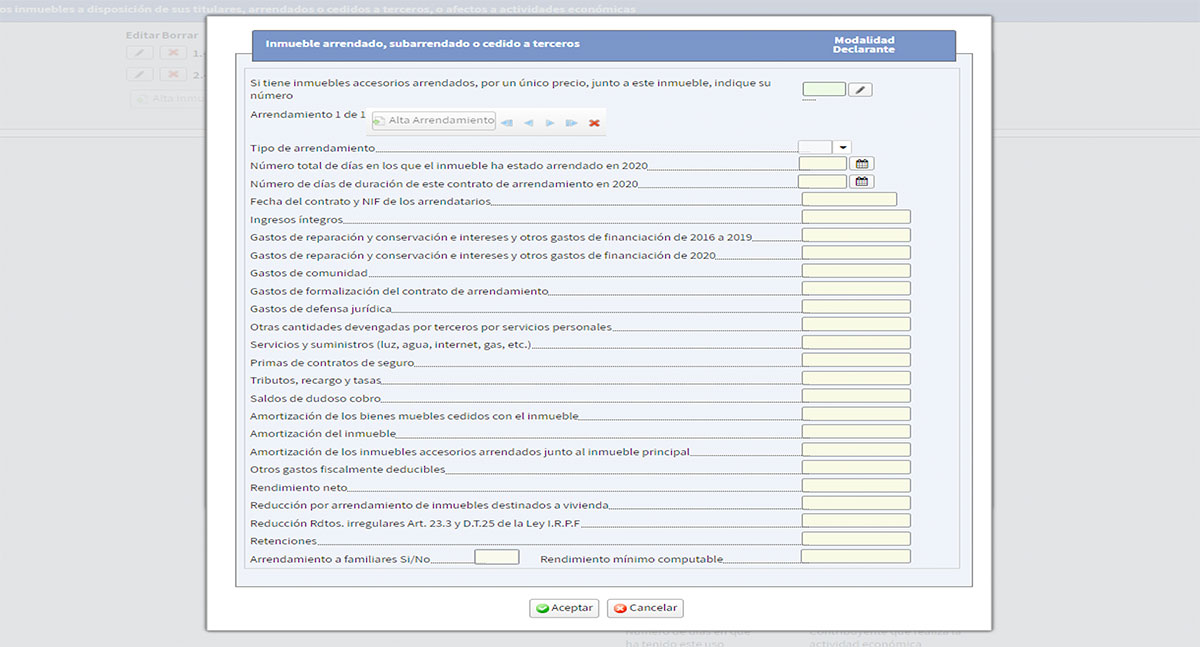Viewport: 1200px width, 647px height.
Task: Go to the previous arrendamiento record
Action: coord(528,122)
